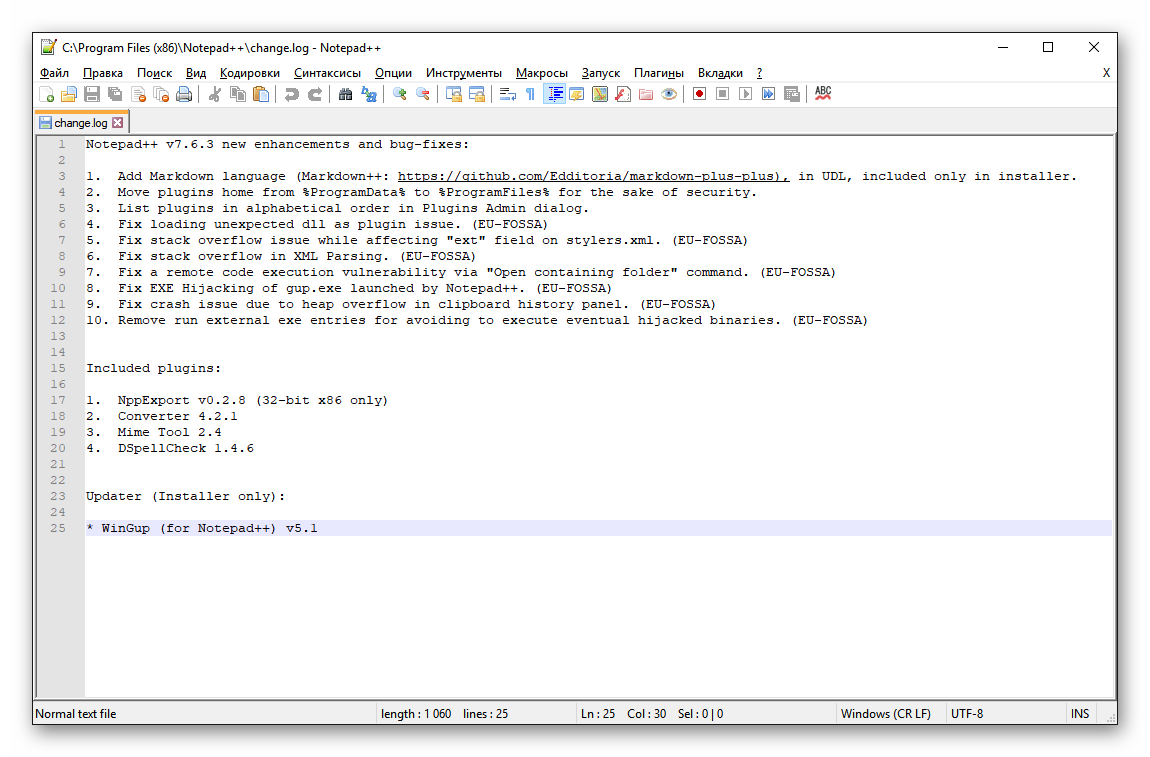Open a file using folder icon
This screenshot has height=757, width=1150.
point(69,94)
